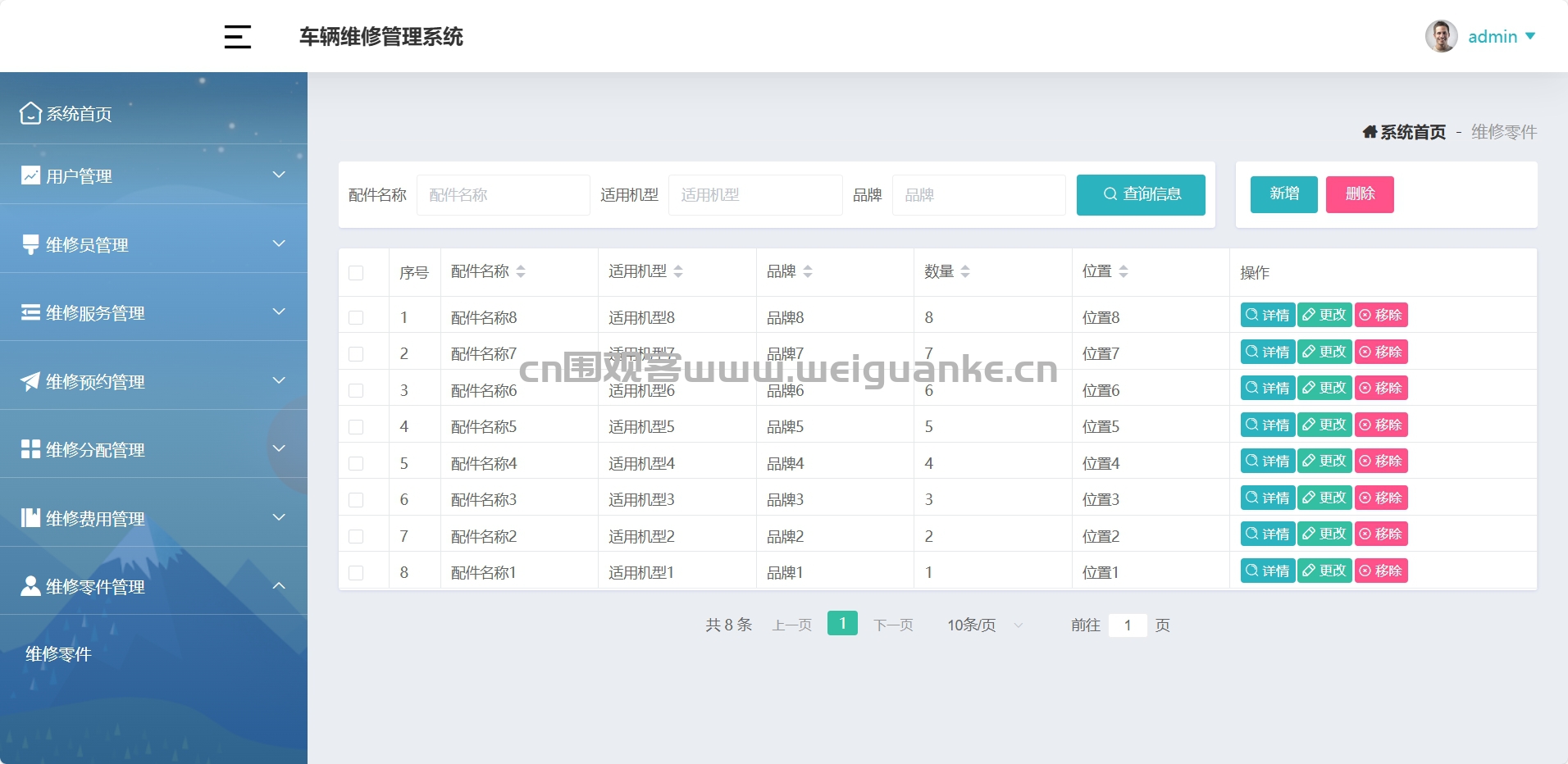Click 更改 for 配件名称4
1568x764 pixels.
[x=1324, y=461]
